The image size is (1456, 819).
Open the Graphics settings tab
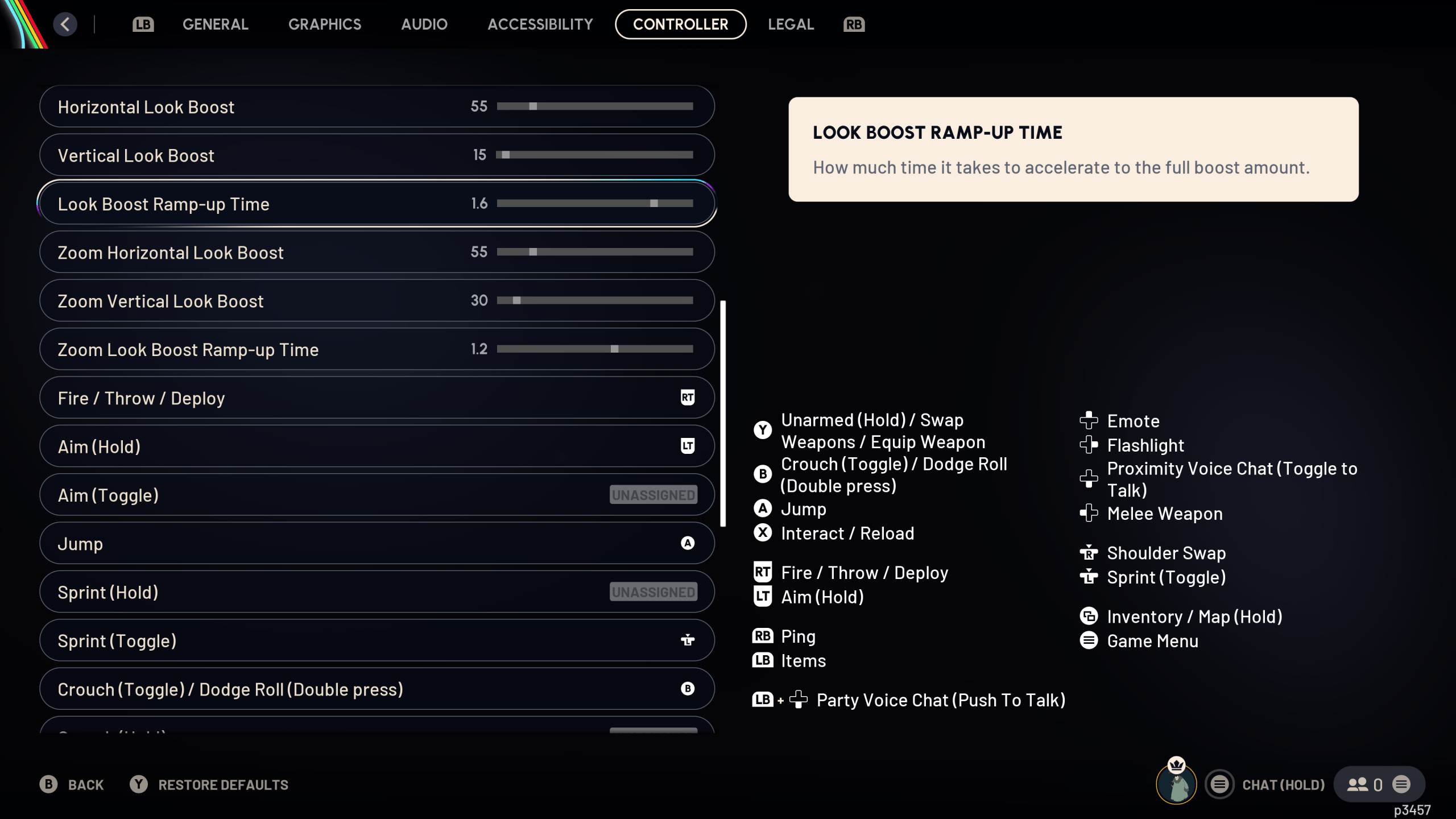[x=324, y=24]
